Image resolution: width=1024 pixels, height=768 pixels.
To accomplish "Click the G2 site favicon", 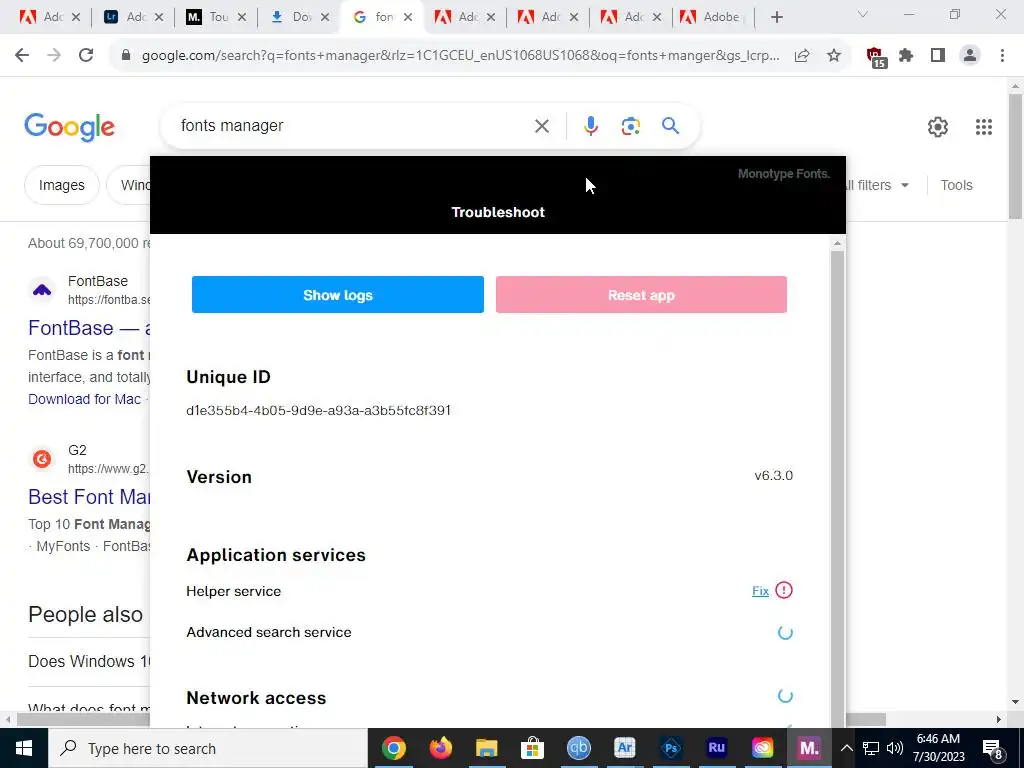I will (x=42, y=459).
